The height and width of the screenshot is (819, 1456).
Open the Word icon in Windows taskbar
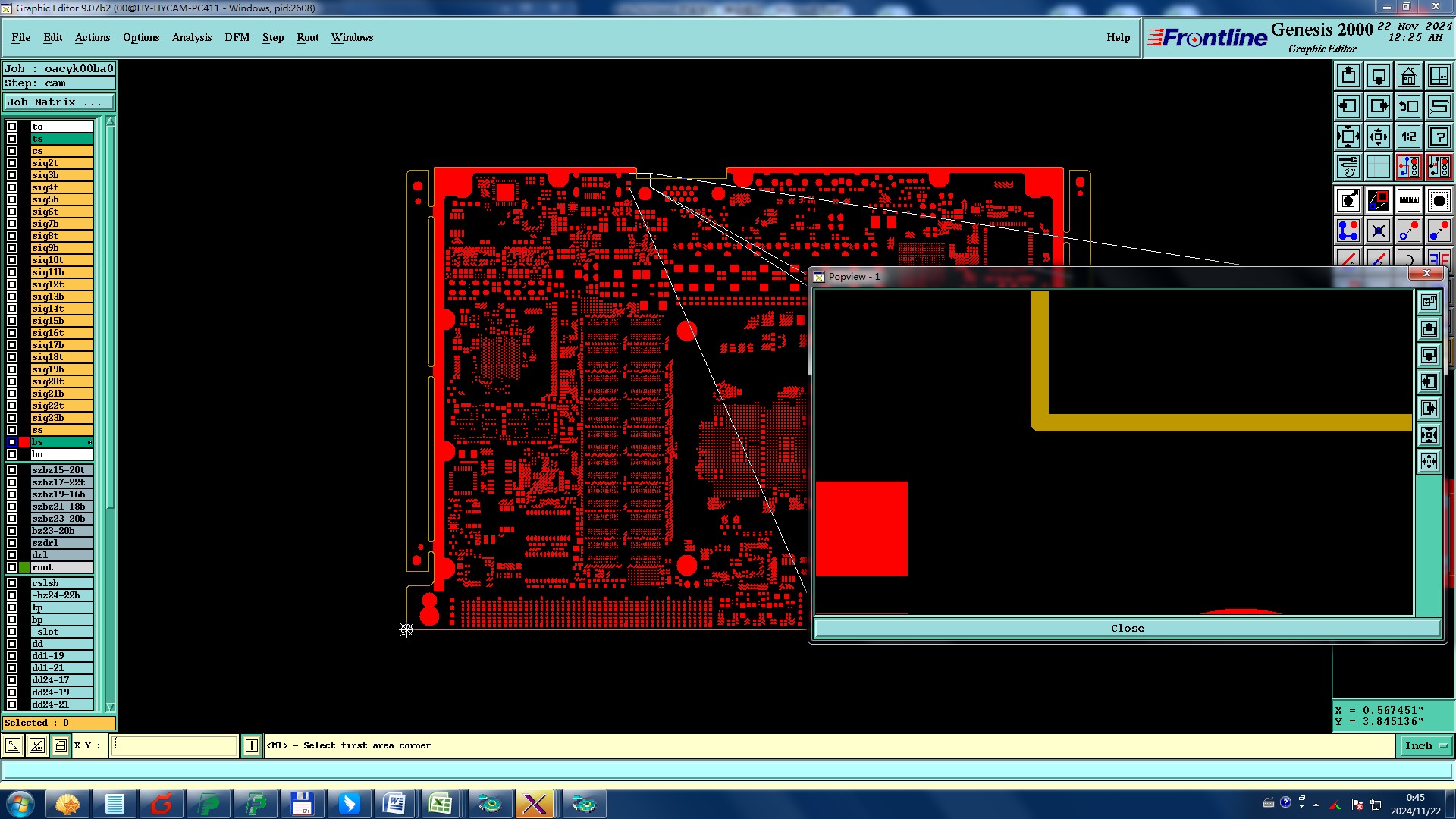point(394,803)
